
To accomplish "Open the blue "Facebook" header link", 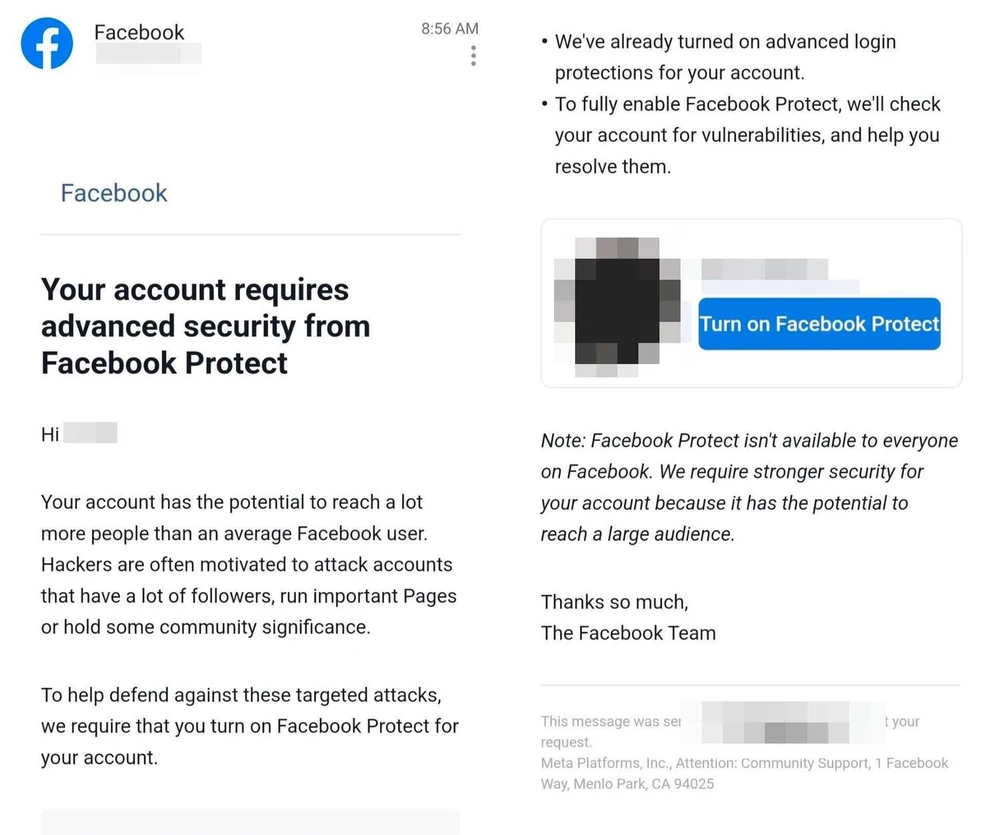I will [113, 193].
